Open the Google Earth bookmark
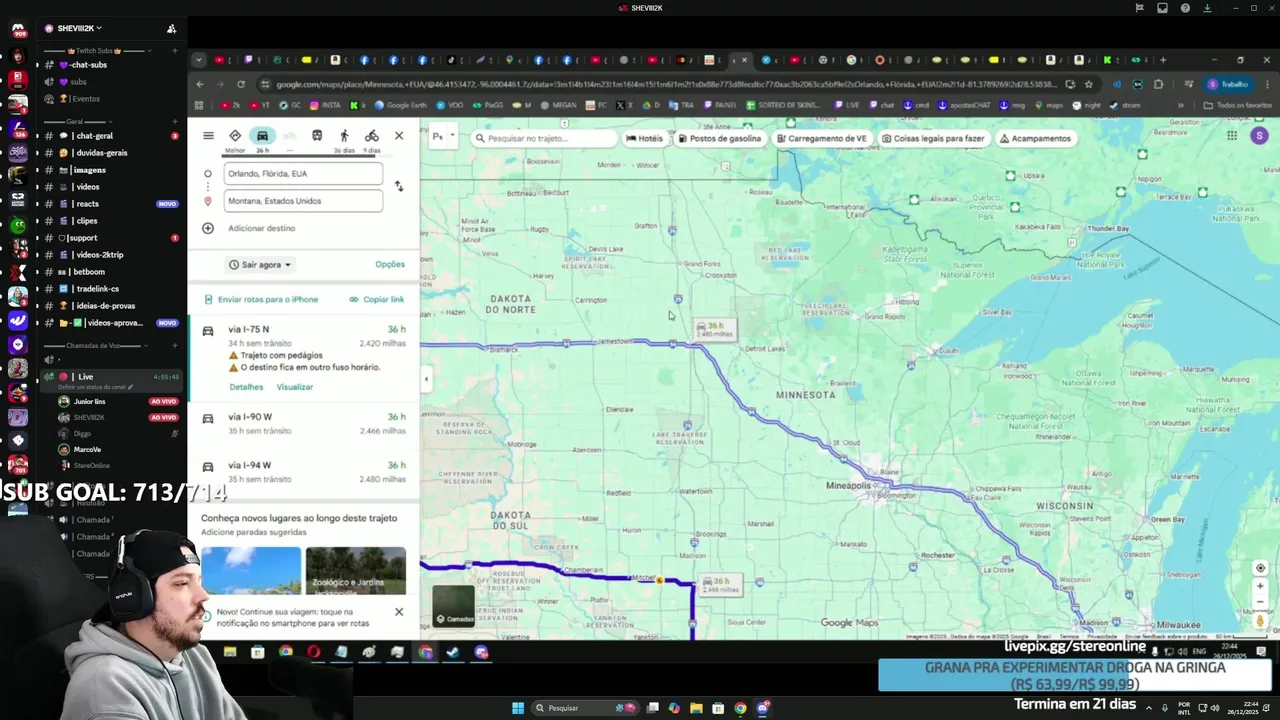This screenshot has height=720, width=1280. pyautogui.click(x=401, y=105)
